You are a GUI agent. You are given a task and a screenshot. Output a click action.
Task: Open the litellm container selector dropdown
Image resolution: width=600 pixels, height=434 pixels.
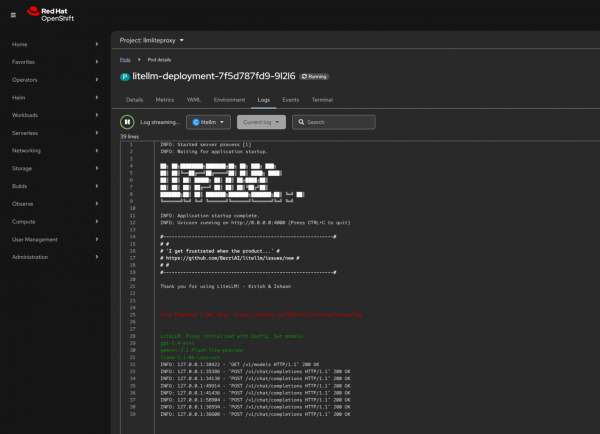click(x=209, y=122)
